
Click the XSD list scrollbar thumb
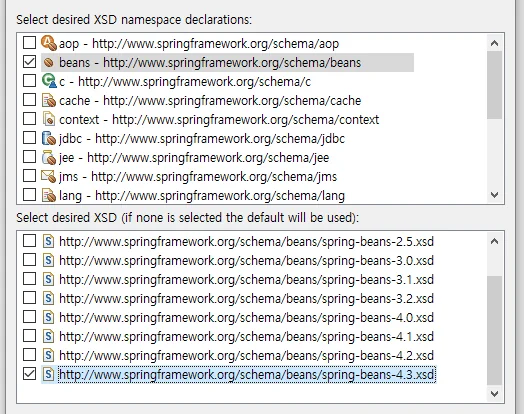click(x=494, y=330)
